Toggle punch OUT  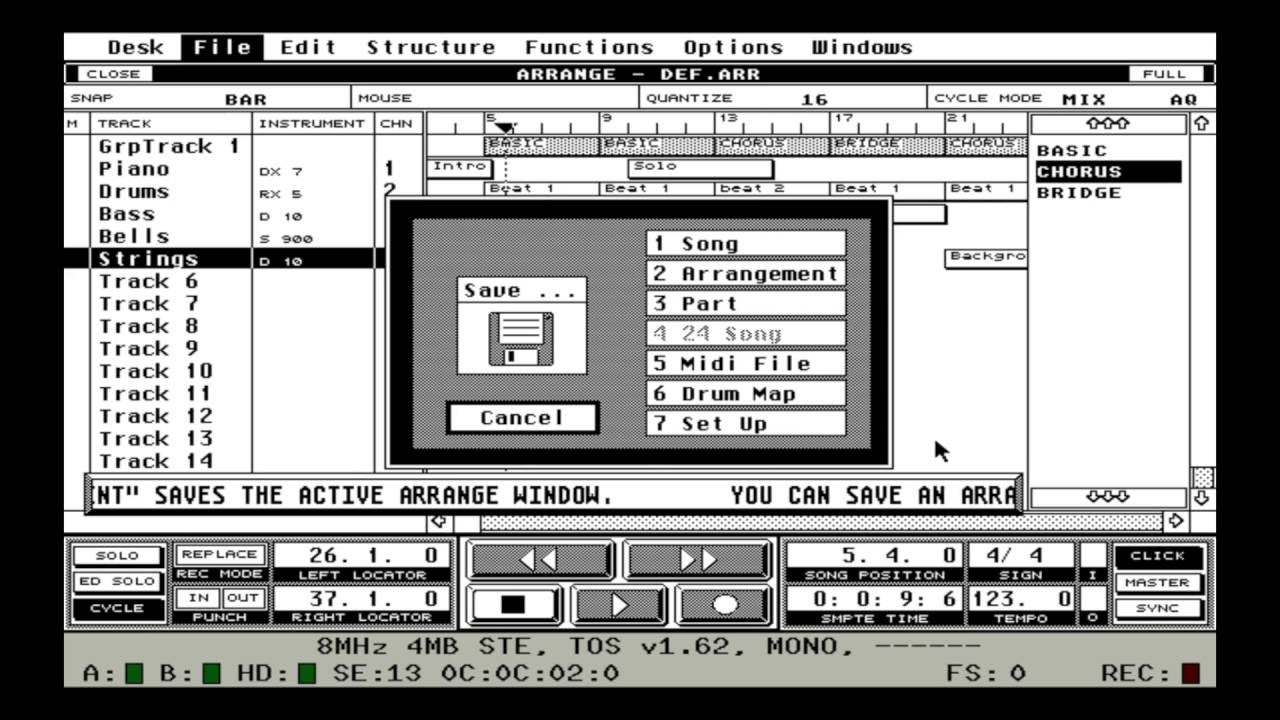tap(243, 597)
